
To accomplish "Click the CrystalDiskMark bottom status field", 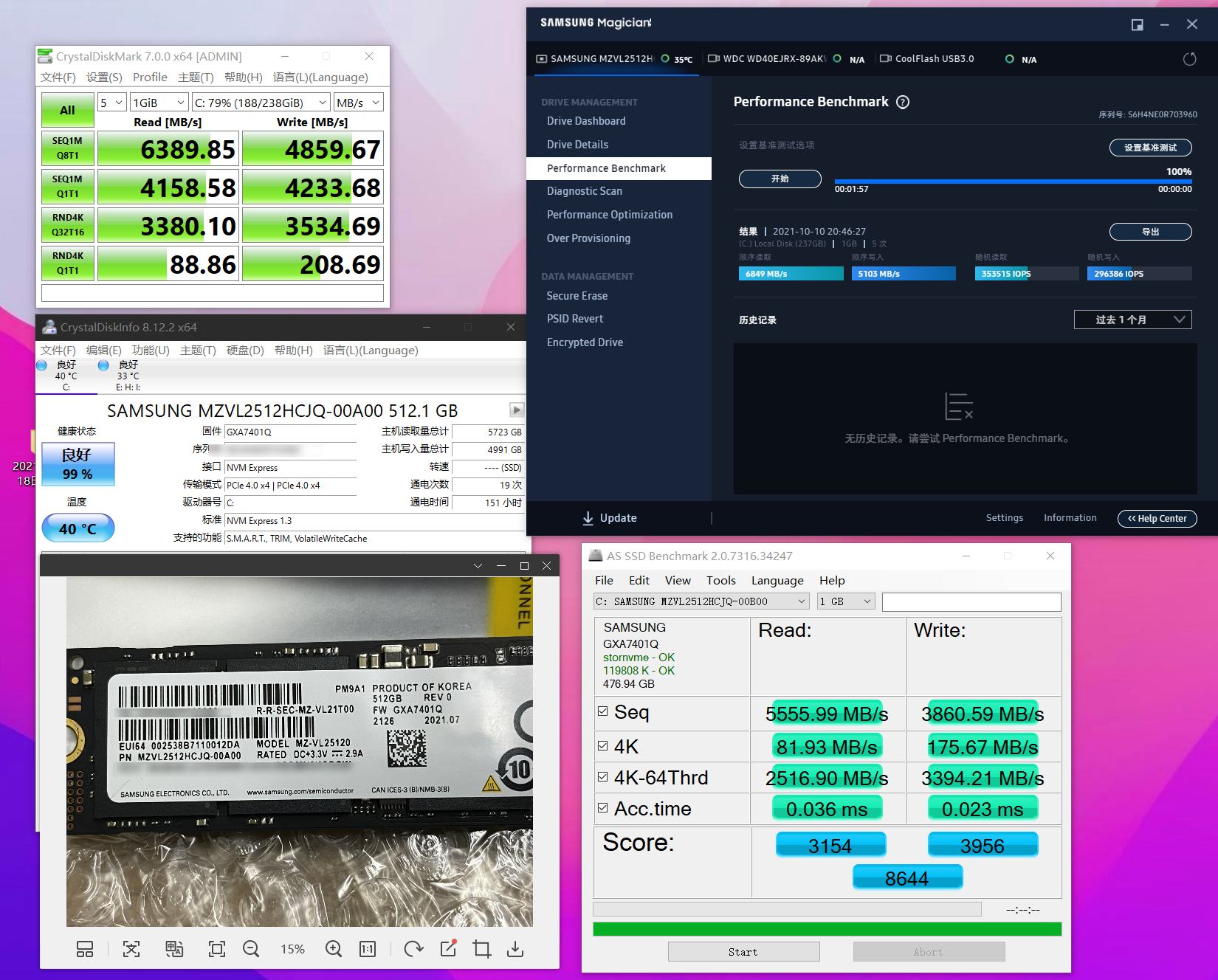I will click(213, 293).
